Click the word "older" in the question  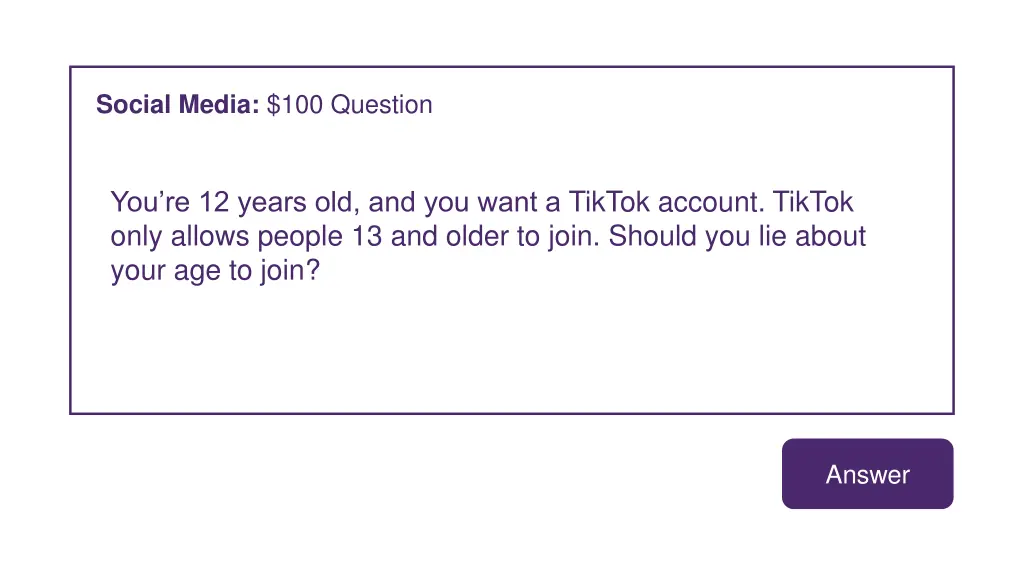coord(470,237)
